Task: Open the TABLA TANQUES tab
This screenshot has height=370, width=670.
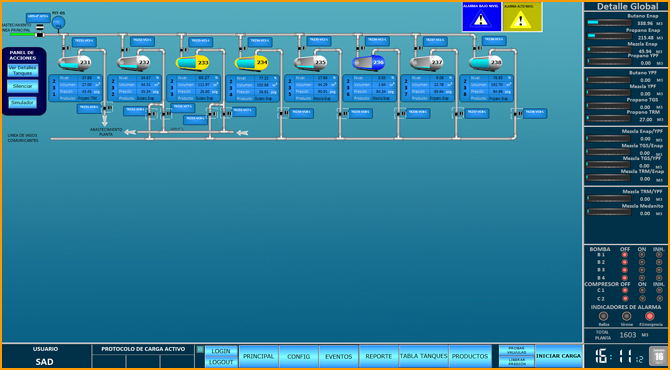Action: click(x=423, y=356)
